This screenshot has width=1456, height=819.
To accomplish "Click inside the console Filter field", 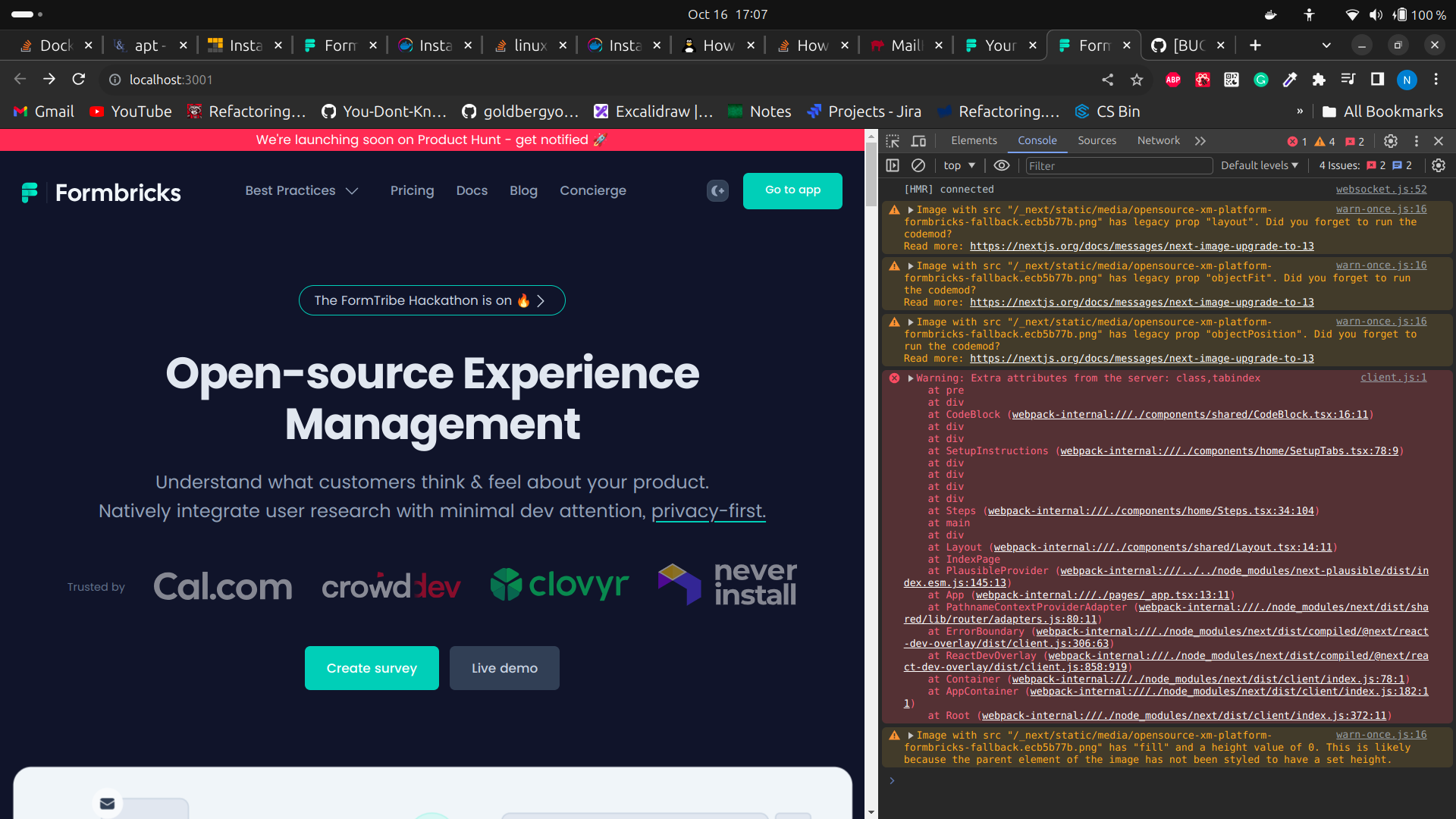I will tap(1119, 165).
